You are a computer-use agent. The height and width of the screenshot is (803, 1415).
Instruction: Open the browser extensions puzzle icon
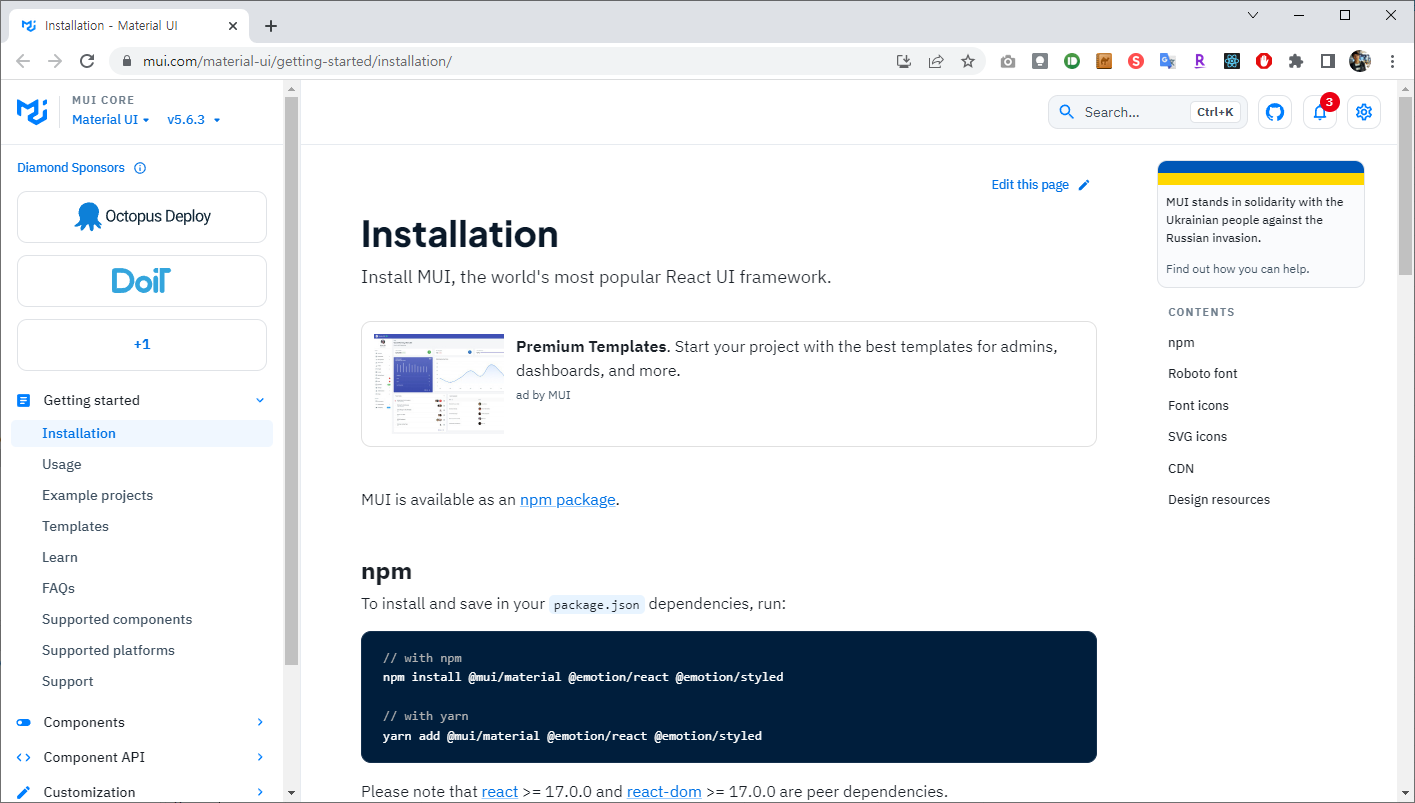pos(1296,61)
